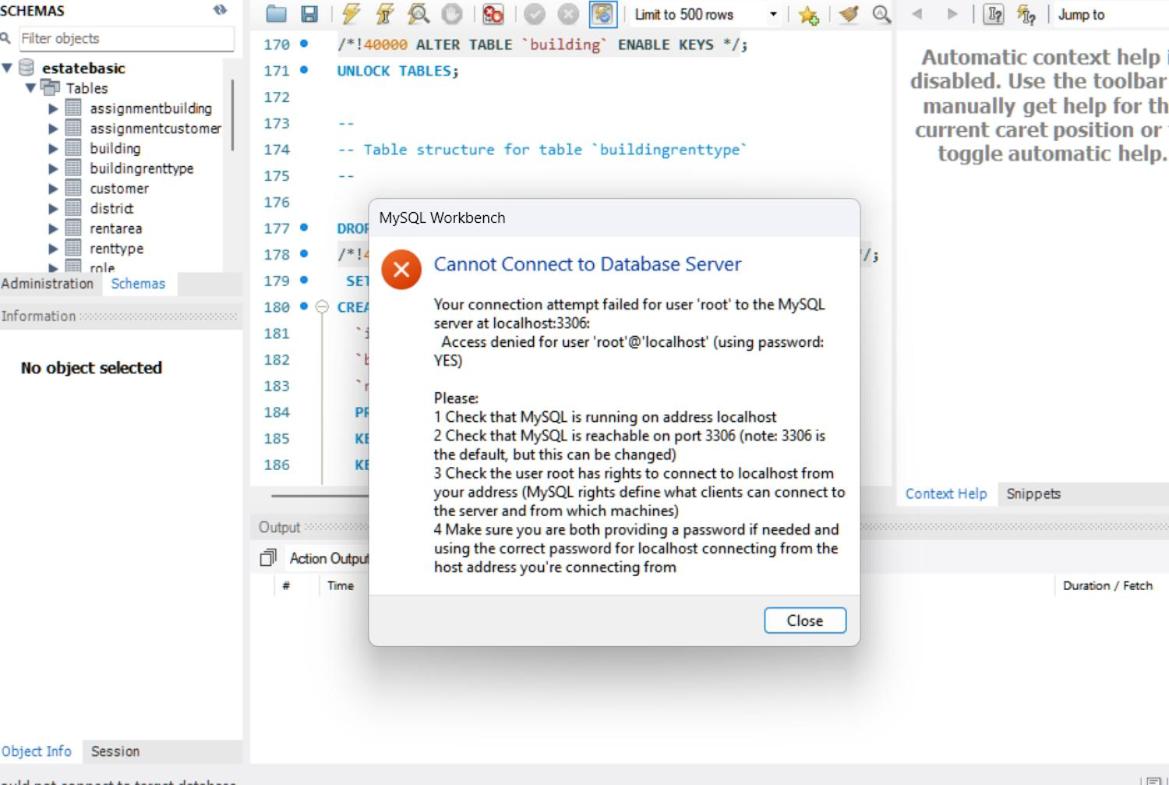Toggle automatic context help button
1169x785 pixels.
pos(1026,15)
